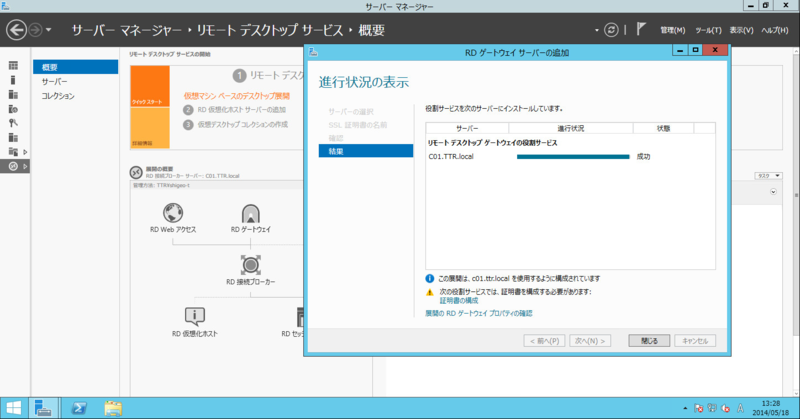
Task: Select SSL 証明書の名前 wizard step
Action: [357, 125]
